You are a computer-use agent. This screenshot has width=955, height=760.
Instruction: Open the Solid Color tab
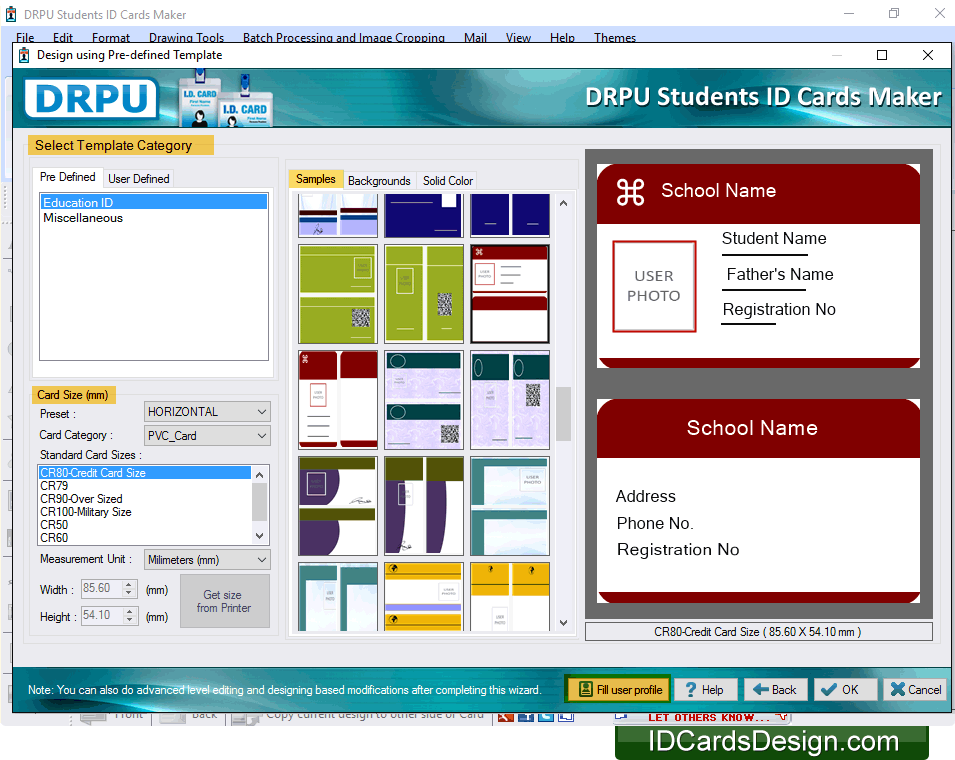click(448, 181)
